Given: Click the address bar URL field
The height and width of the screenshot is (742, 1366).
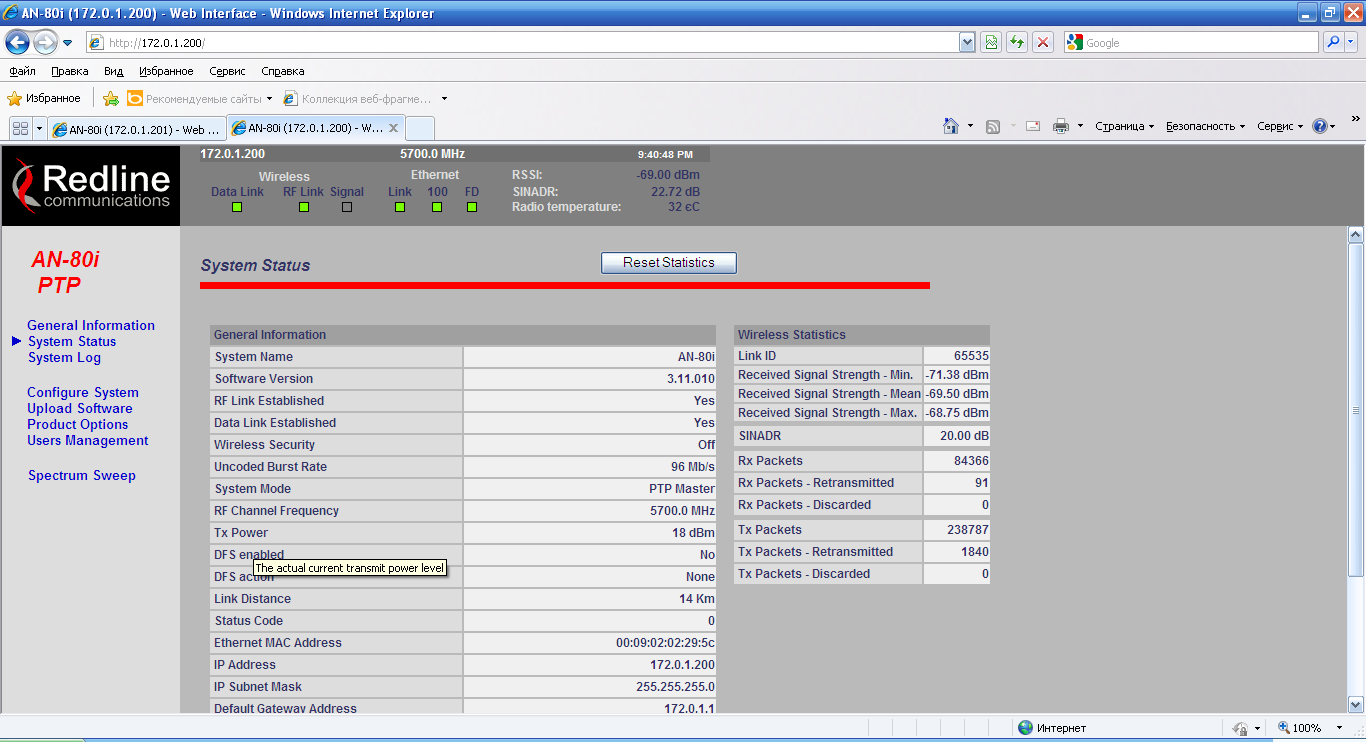Looking at the screenshot, I should pyautogui.click(x=522, y=43).
